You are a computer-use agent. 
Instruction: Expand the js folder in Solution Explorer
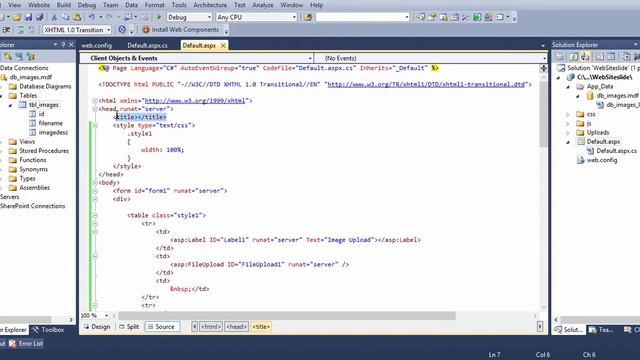point(568,123)
